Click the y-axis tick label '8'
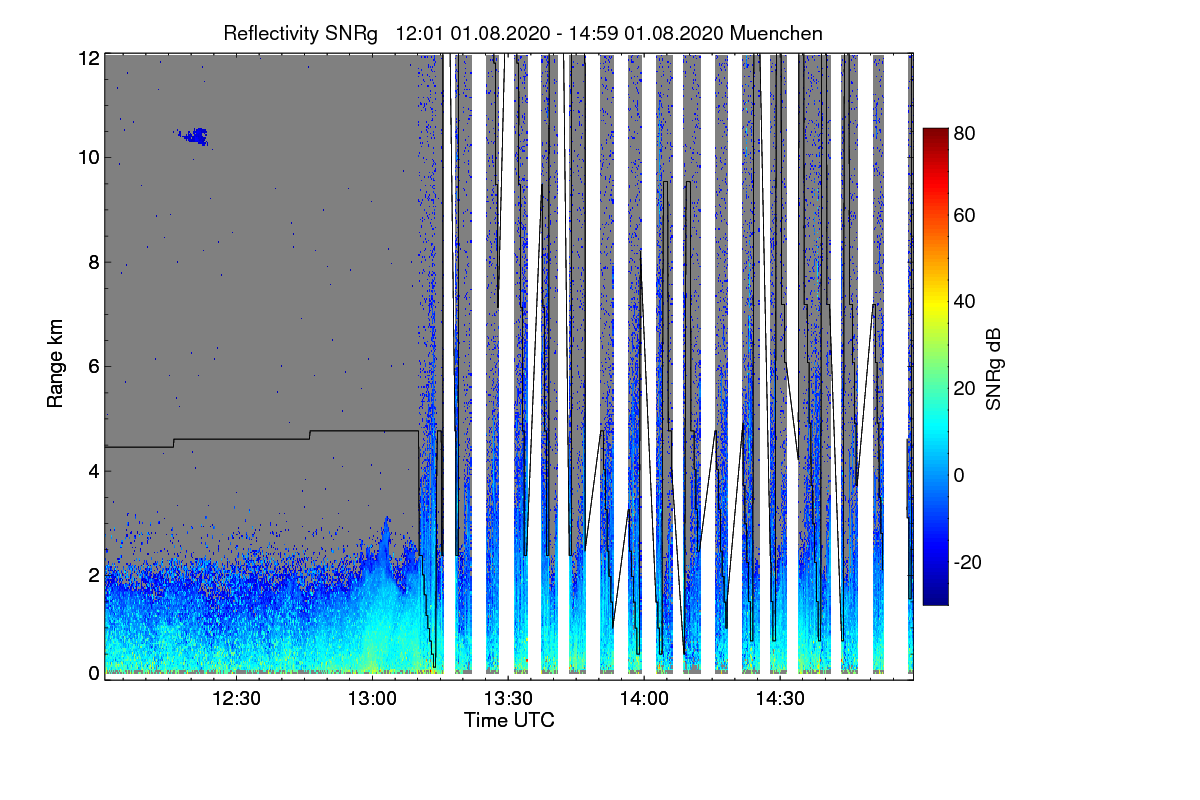Viewport: 1200px width, 800px height. pos(93,263)
